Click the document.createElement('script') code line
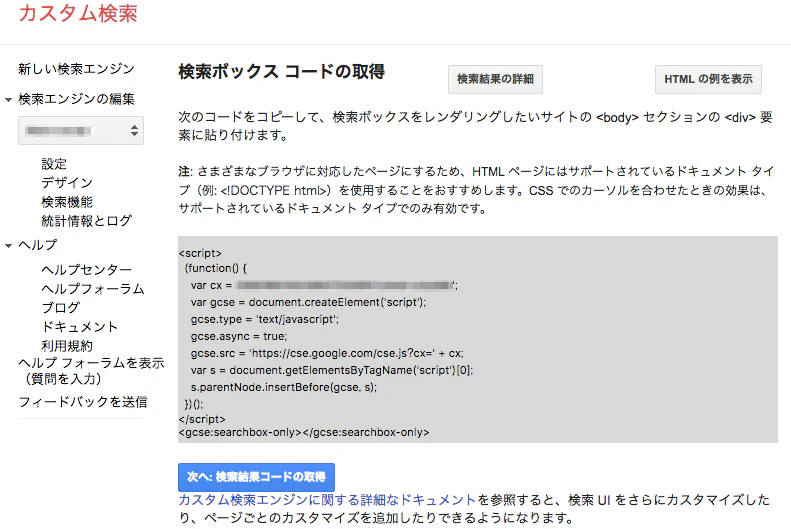Viewport: 791px width, 529px height. tap(308, 302)
